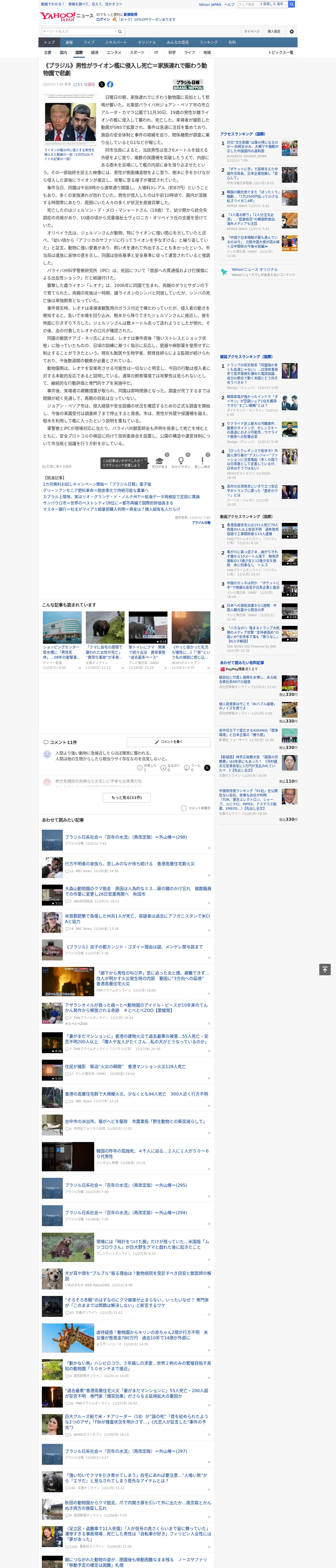The width and height of the screenshot is (336, 1568).
Task: Click the うーん reaction face
Action: pos(187,768)
